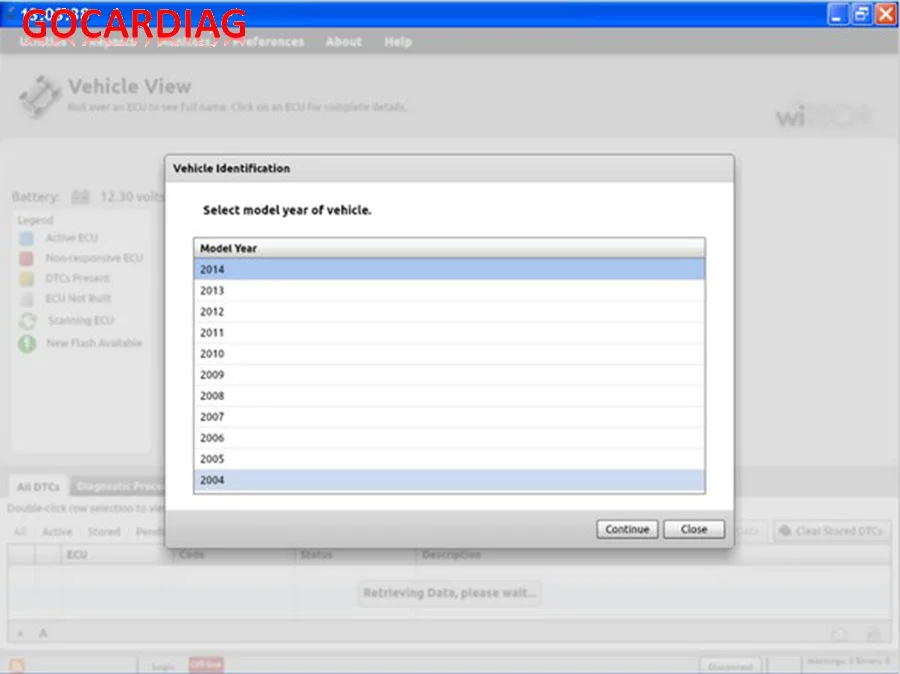Click the Disconnect button in status bar
This screenshot has width=900, height=674.
pyautogui.click(x=730, y=666)
